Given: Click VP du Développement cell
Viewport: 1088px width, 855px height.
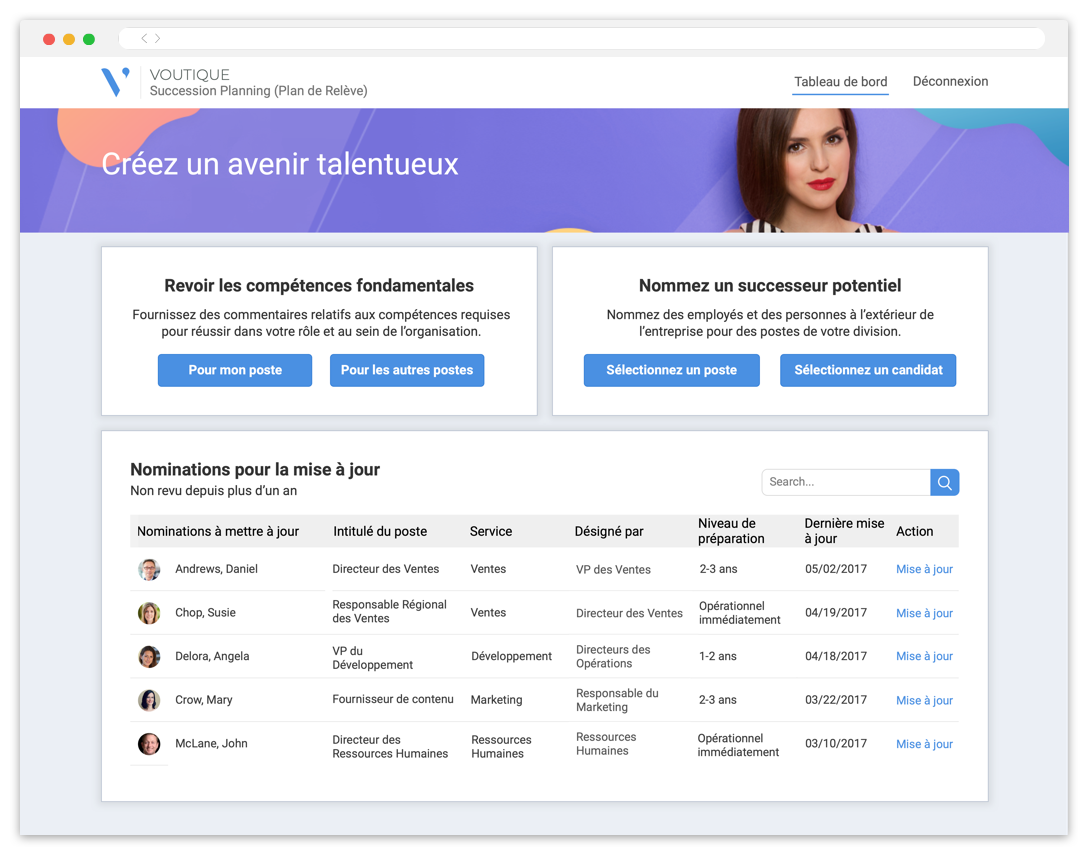Looking at the screenshot, I should [x=373, y=658].
